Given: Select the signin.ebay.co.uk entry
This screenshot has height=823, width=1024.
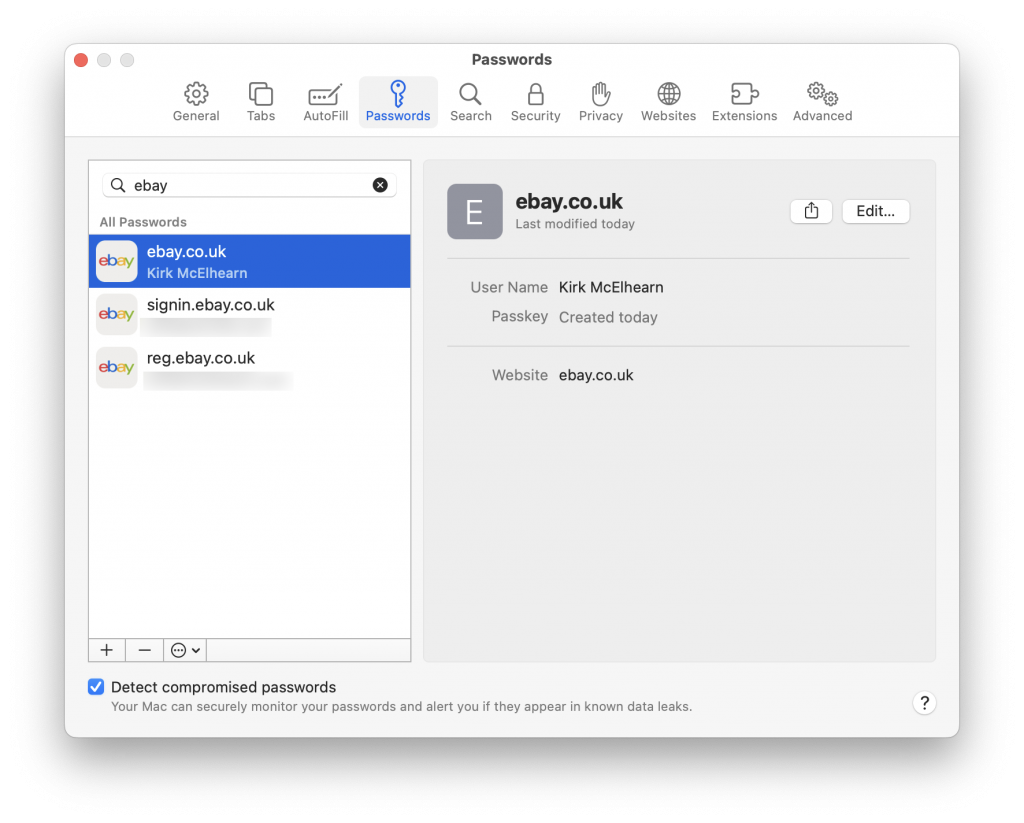Looking at the screenshot, I should (x=249, y=314).
